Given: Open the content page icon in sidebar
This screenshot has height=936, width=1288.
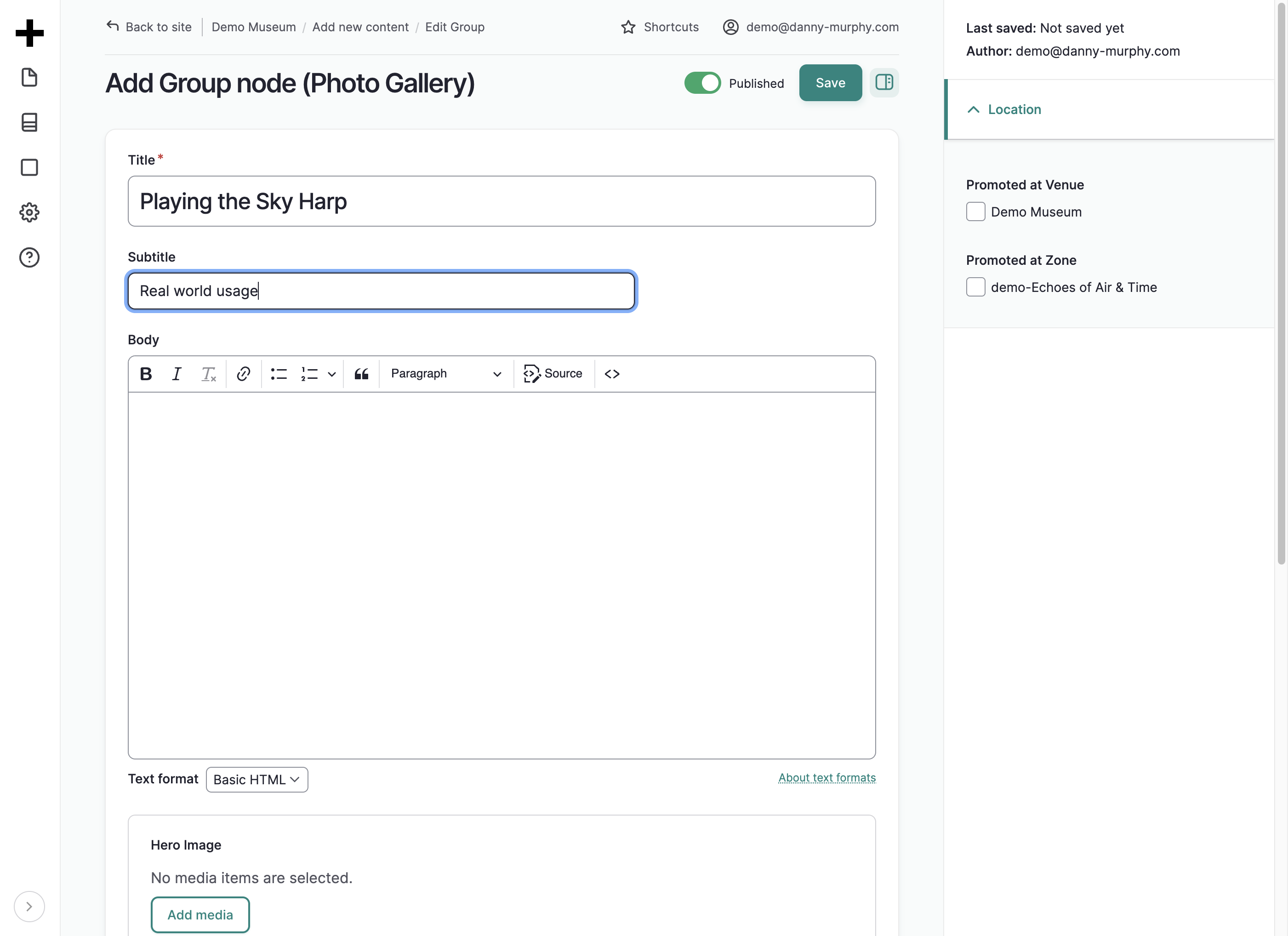Looking at the screenshot, I should 29,77.
